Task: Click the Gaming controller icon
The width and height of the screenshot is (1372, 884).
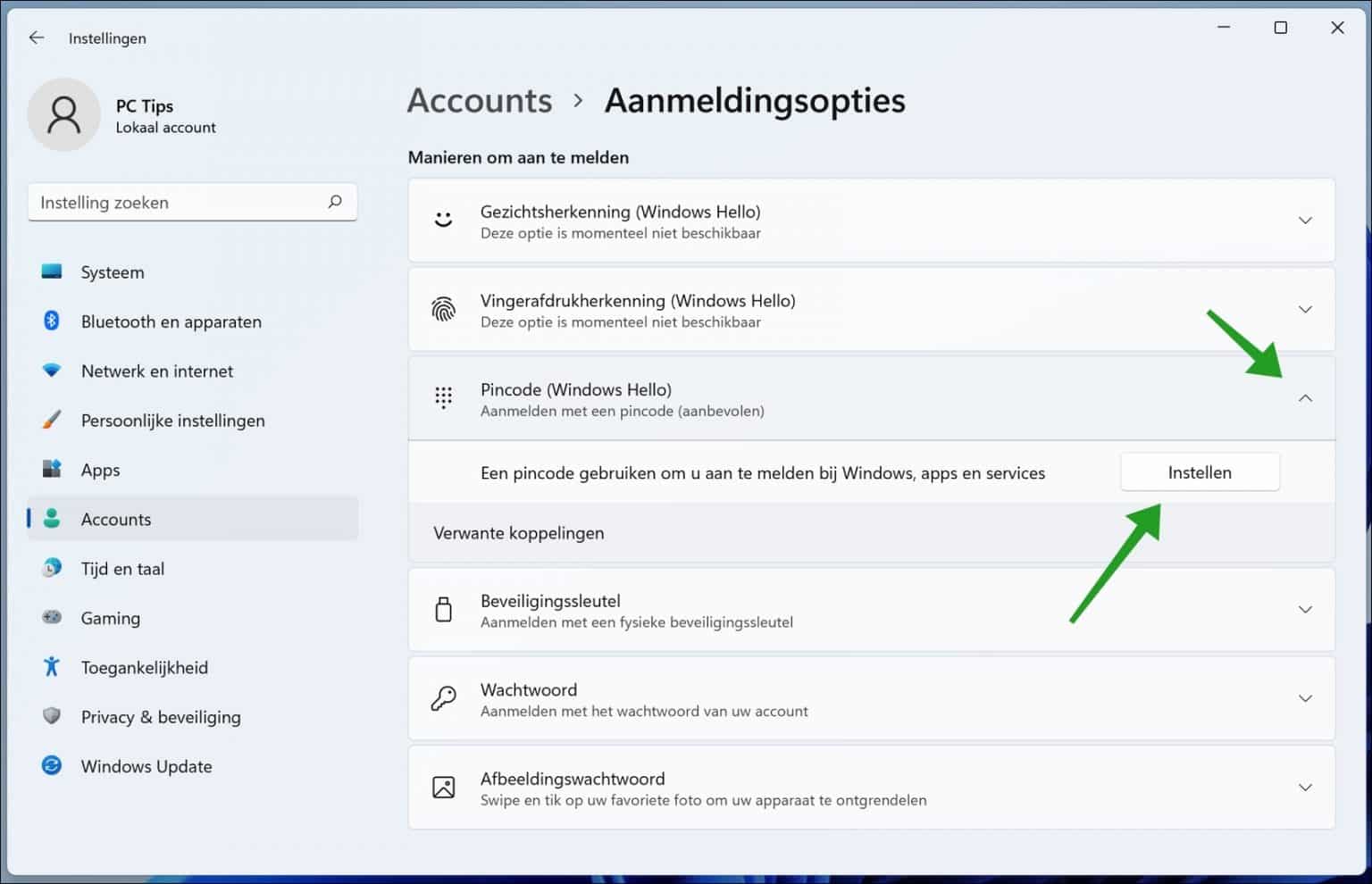Action: coord(51,618)
